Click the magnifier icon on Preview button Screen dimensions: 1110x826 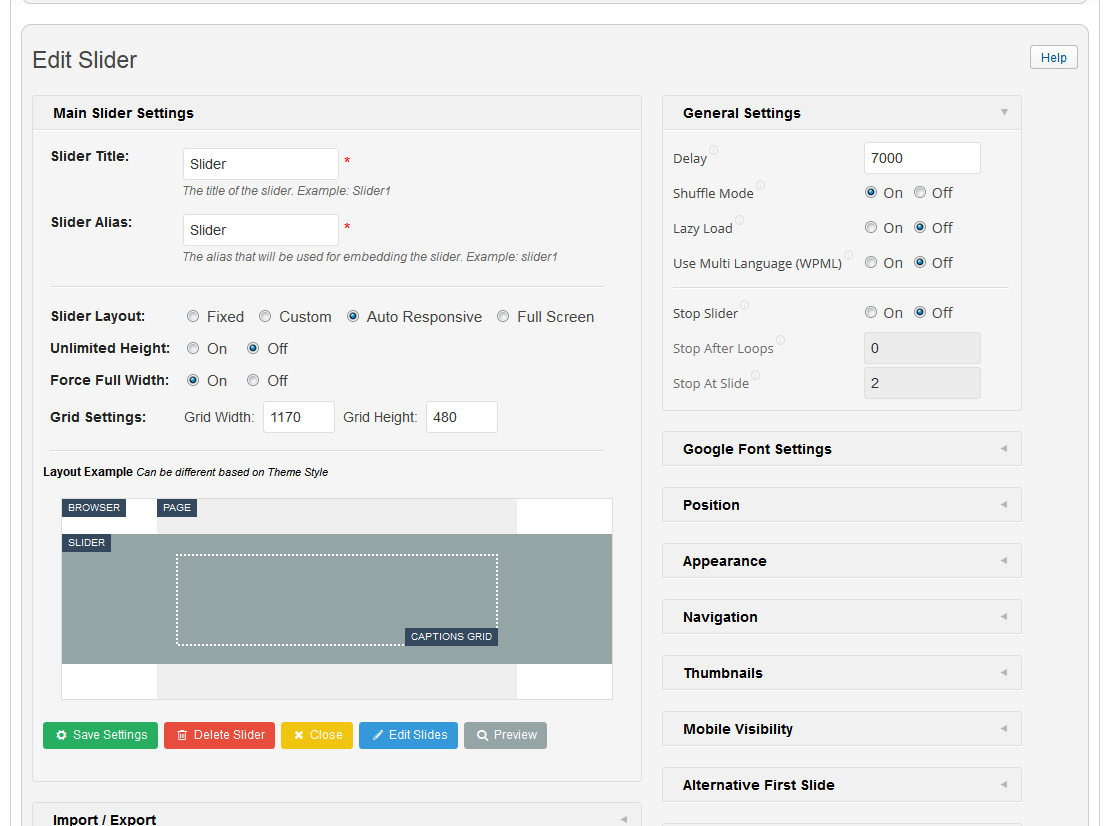[x=482, y=735]
